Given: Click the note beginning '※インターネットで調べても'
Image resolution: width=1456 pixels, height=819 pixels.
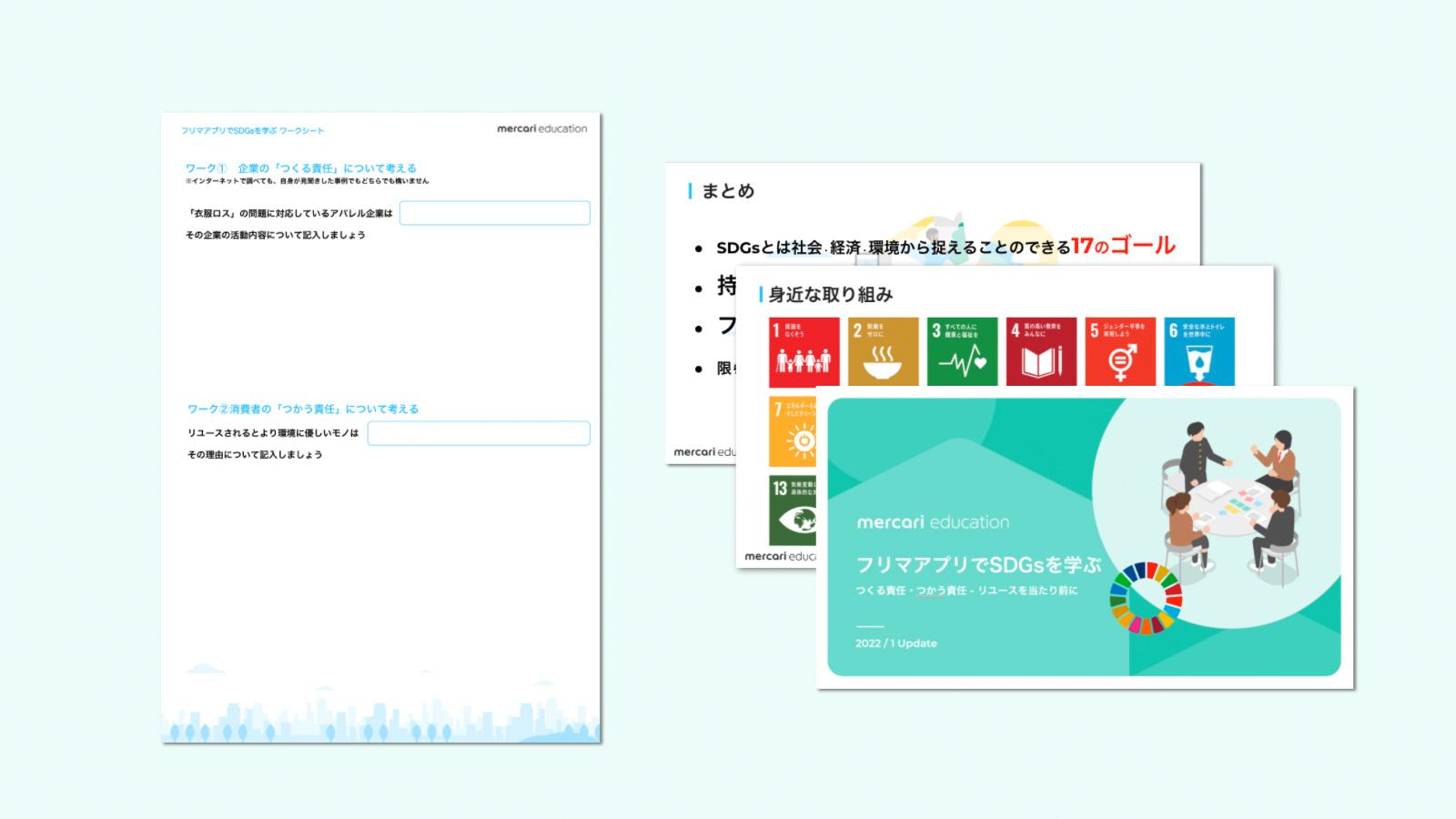Looking at the screenshot, I should click(x=307, y=181).
